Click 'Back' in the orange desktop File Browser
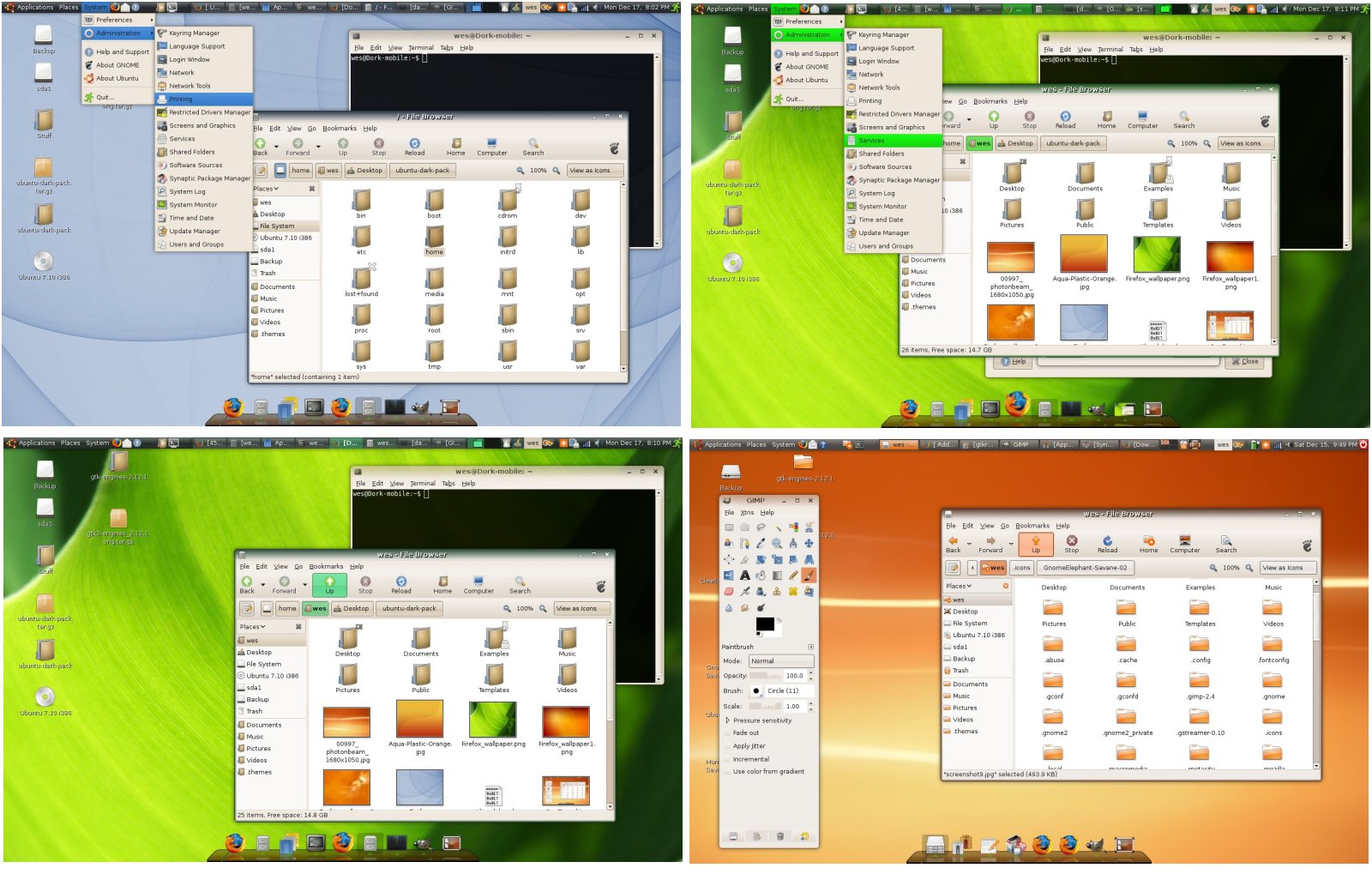This screenshot has height=892, width=1372. pyautogui.click(x=954, y=545)
